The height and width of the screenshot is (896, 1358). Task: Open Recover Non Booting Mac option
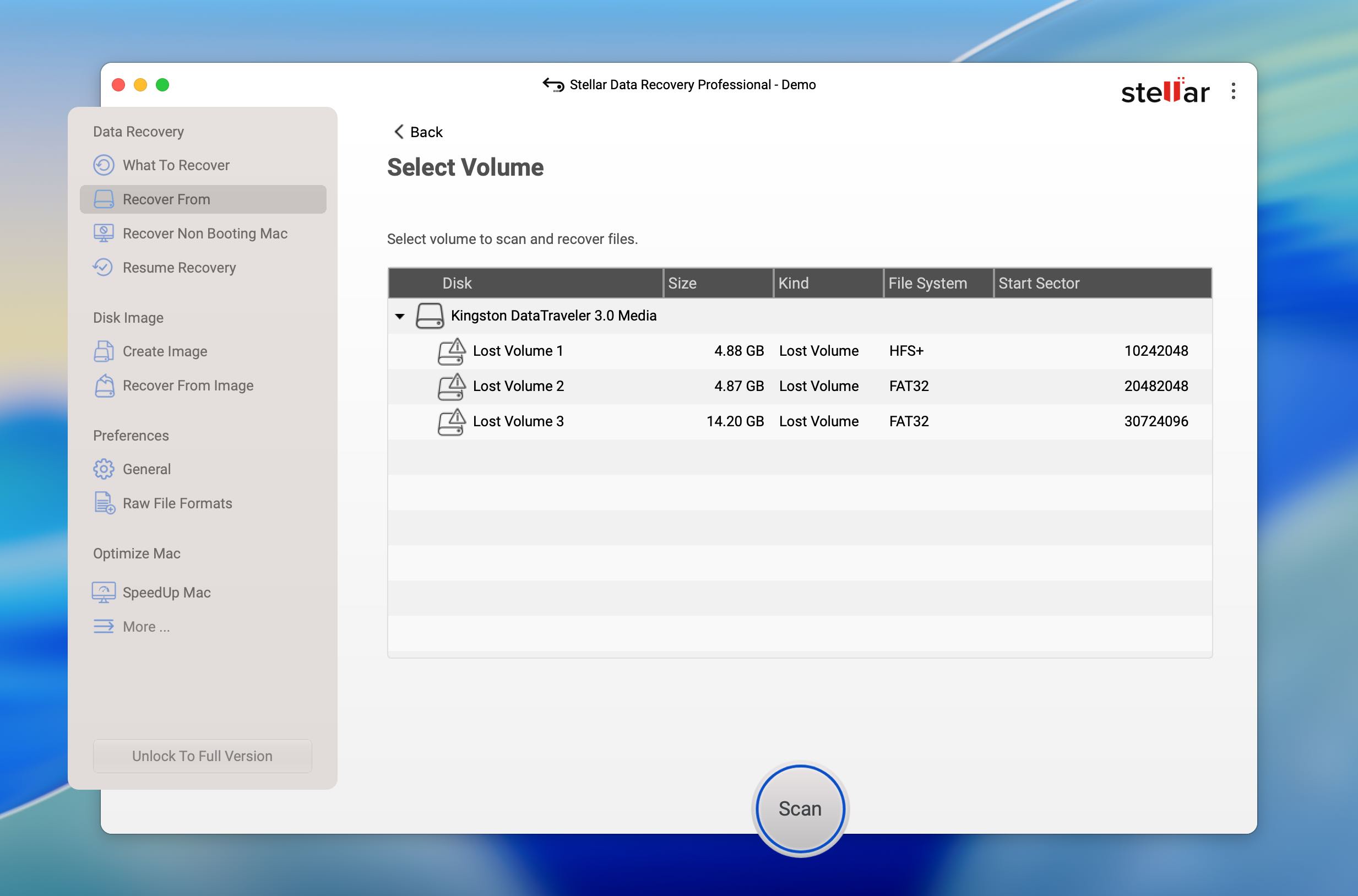click(204, 233)
